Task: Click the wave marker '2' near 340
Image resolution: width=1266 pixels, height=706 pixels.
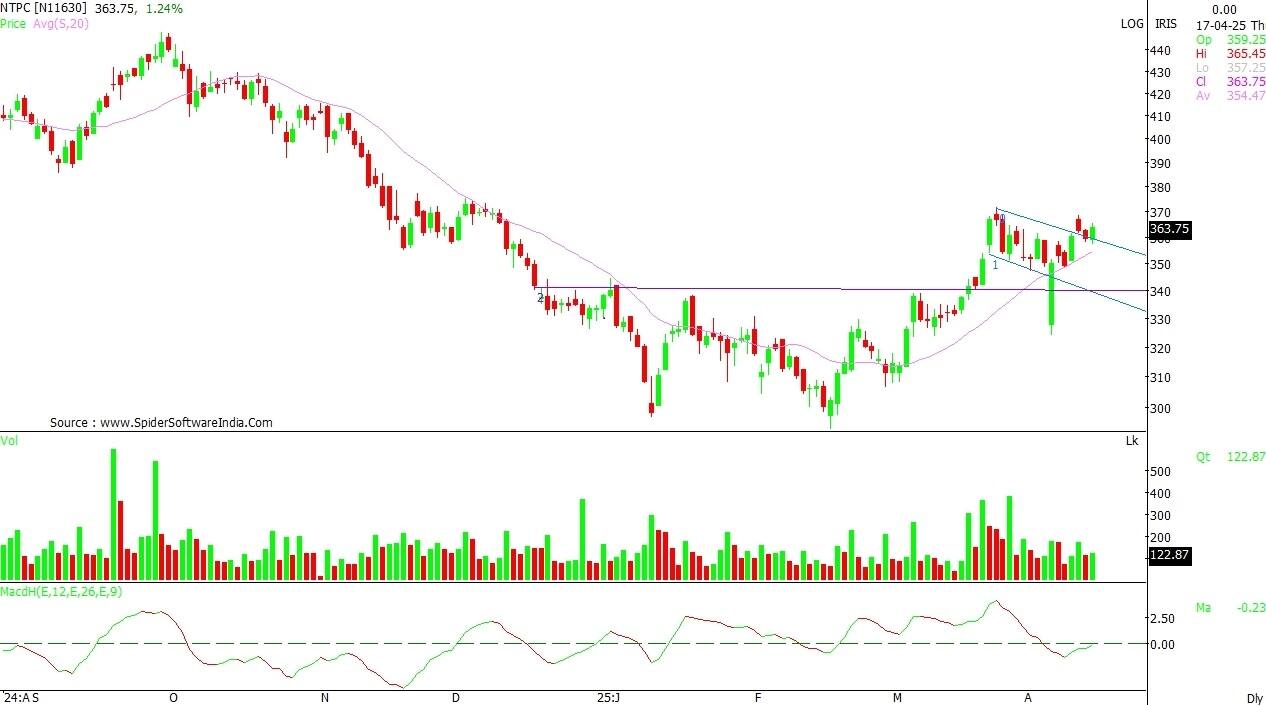Action: [x=540, y=298]
